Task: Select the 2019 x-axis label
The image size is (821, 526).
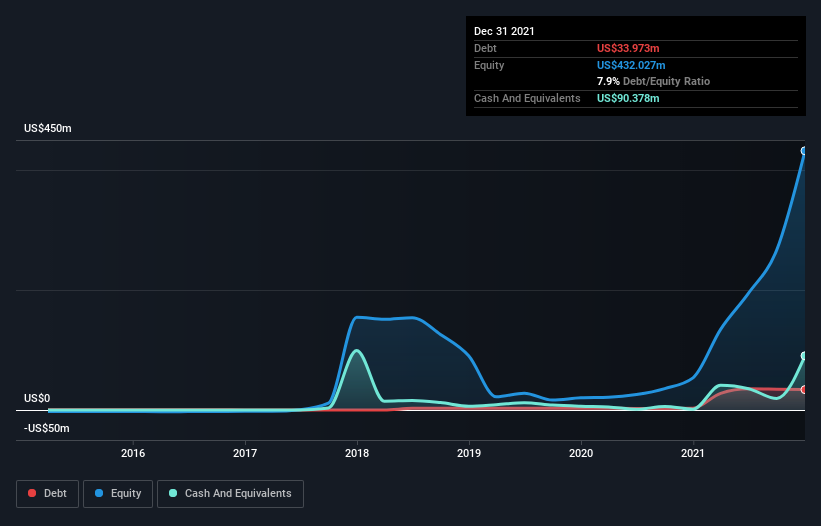Action: (469, 453)
